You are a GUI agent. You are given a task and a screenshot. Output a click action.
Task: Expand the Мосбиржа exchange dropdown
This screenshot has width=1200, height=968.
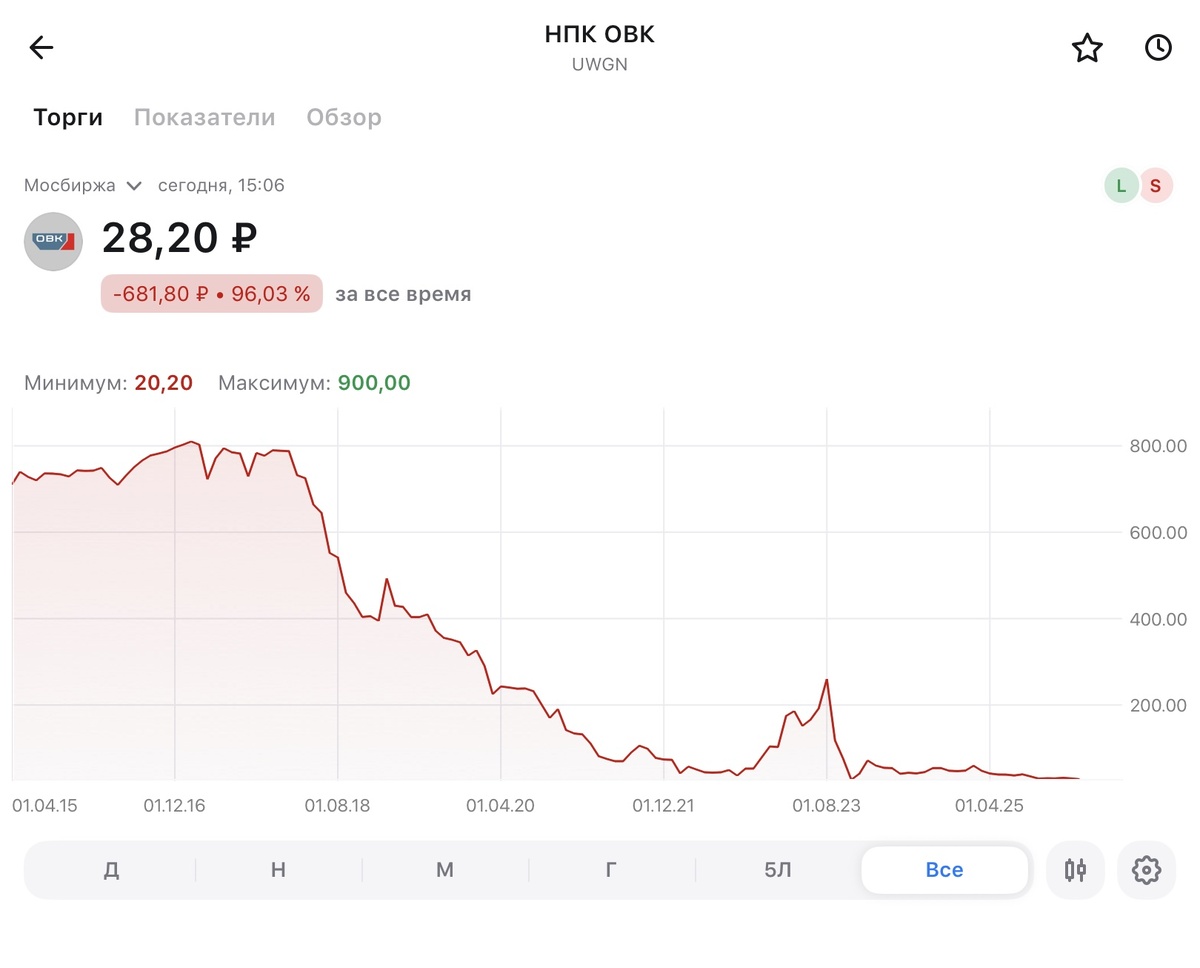84,185
